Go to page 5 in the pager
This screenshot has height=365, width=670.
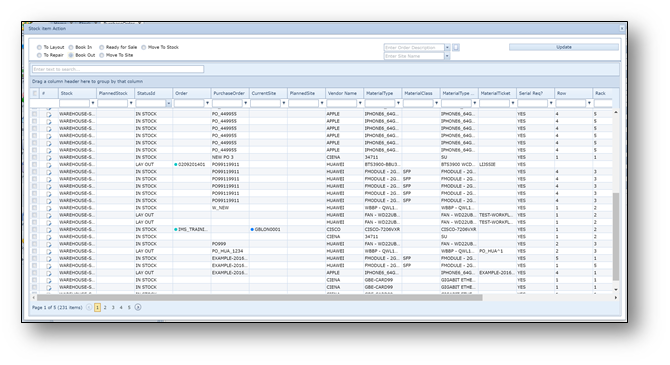(129, 307)
